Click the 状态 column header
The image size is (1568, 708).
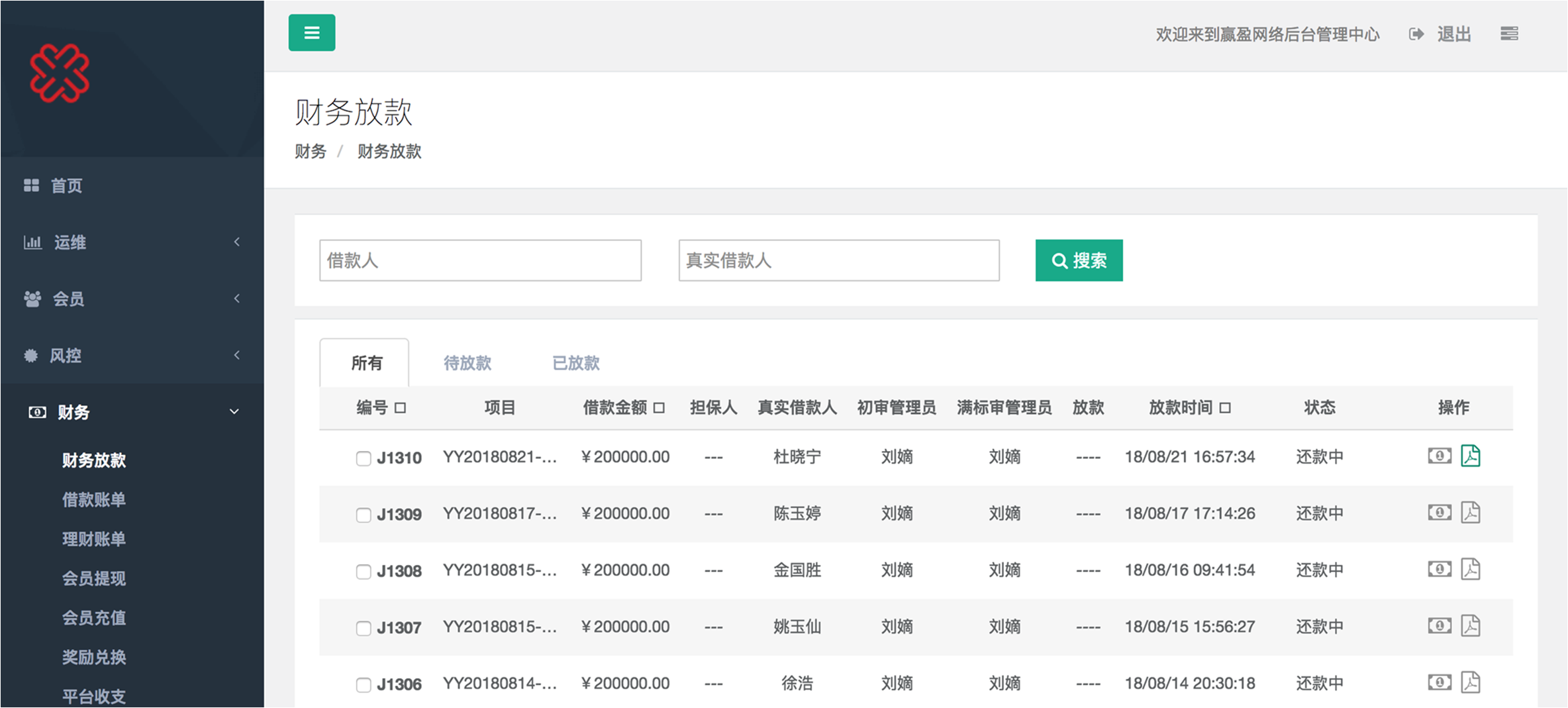(1320, 407)
